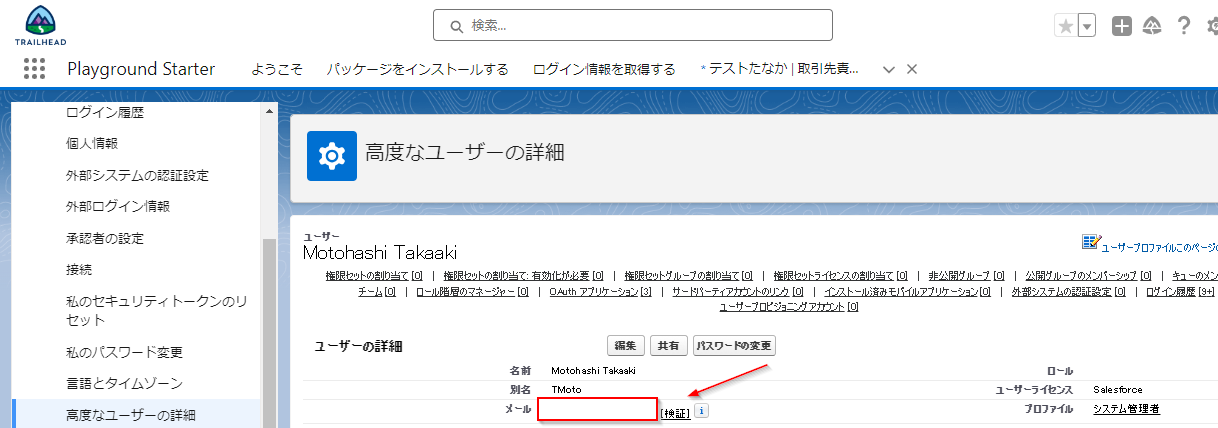Open ログイン履歴 in sidebar
The height and width of the screenshot is (428, 1218).
click(105, 113)
